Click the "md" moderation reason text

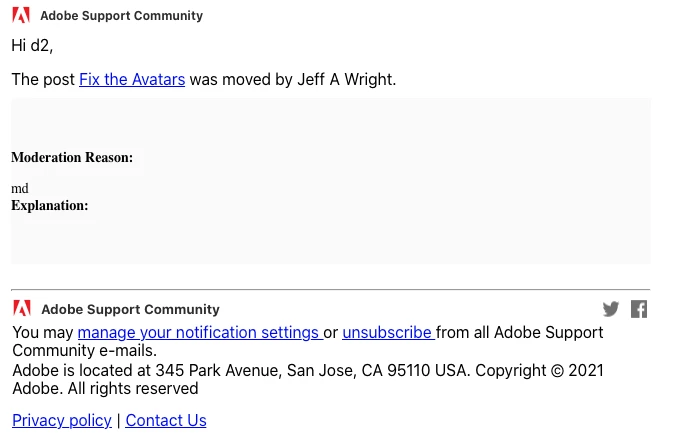[x=20, y=188]
